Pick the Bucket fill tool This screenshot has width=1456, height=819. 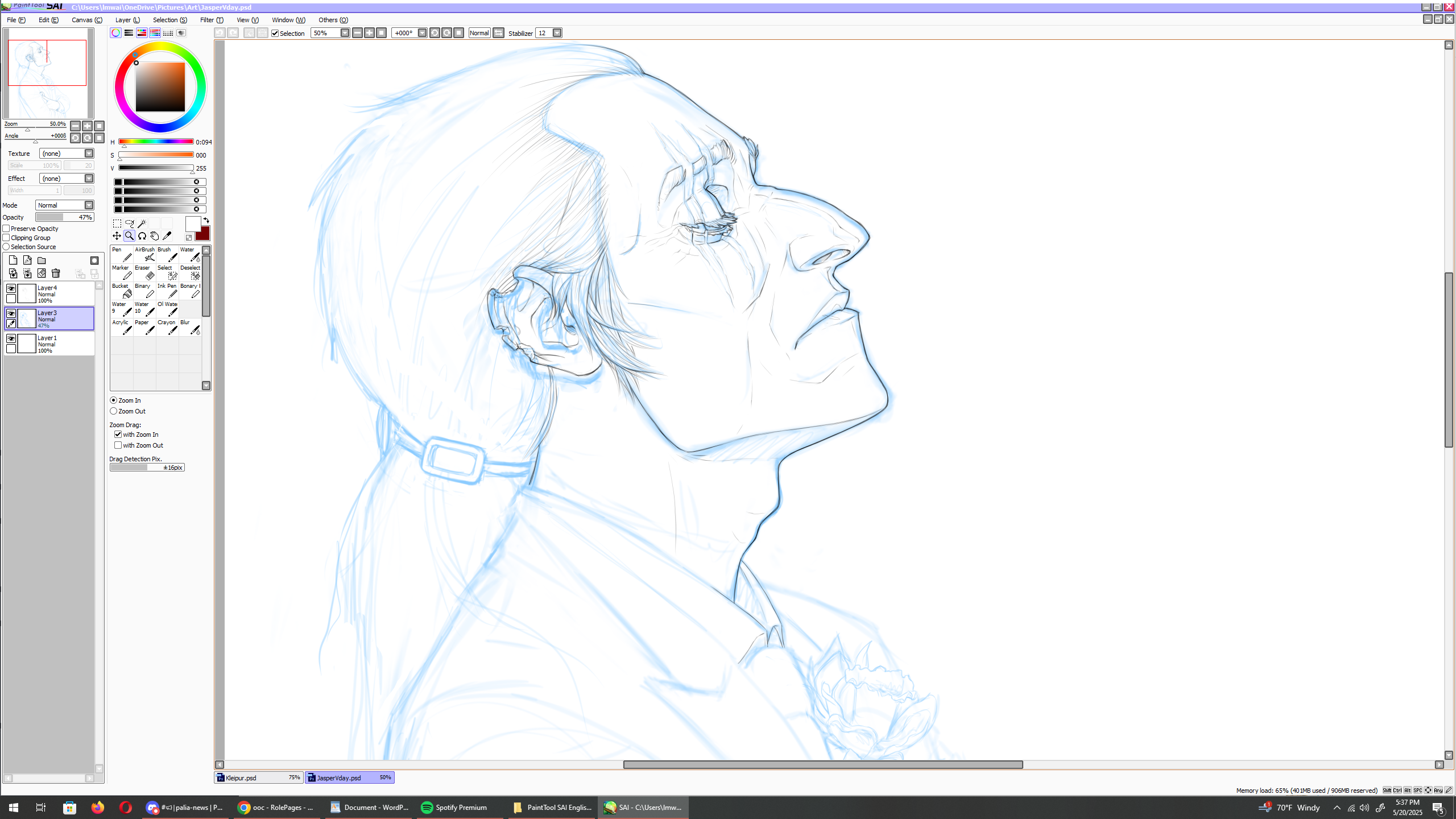click(x=122, y=291)
